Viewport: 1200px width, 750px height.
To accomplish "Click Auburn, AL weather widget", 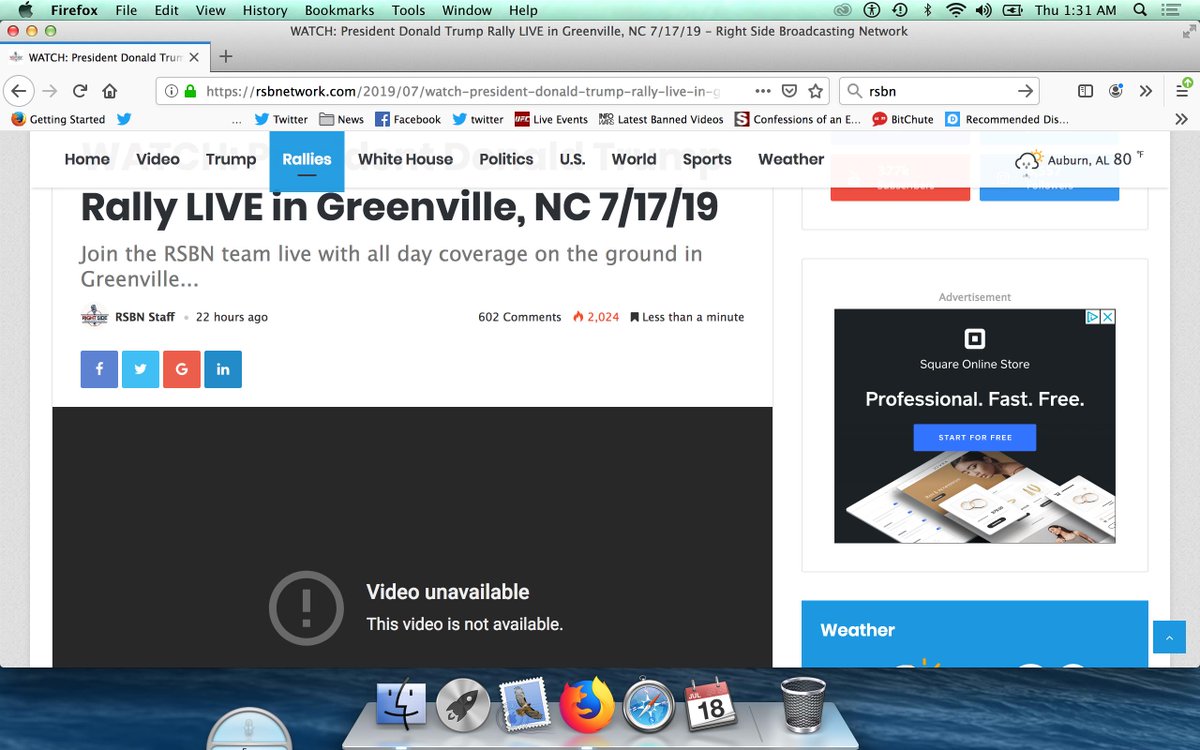I will point(1079,159).
